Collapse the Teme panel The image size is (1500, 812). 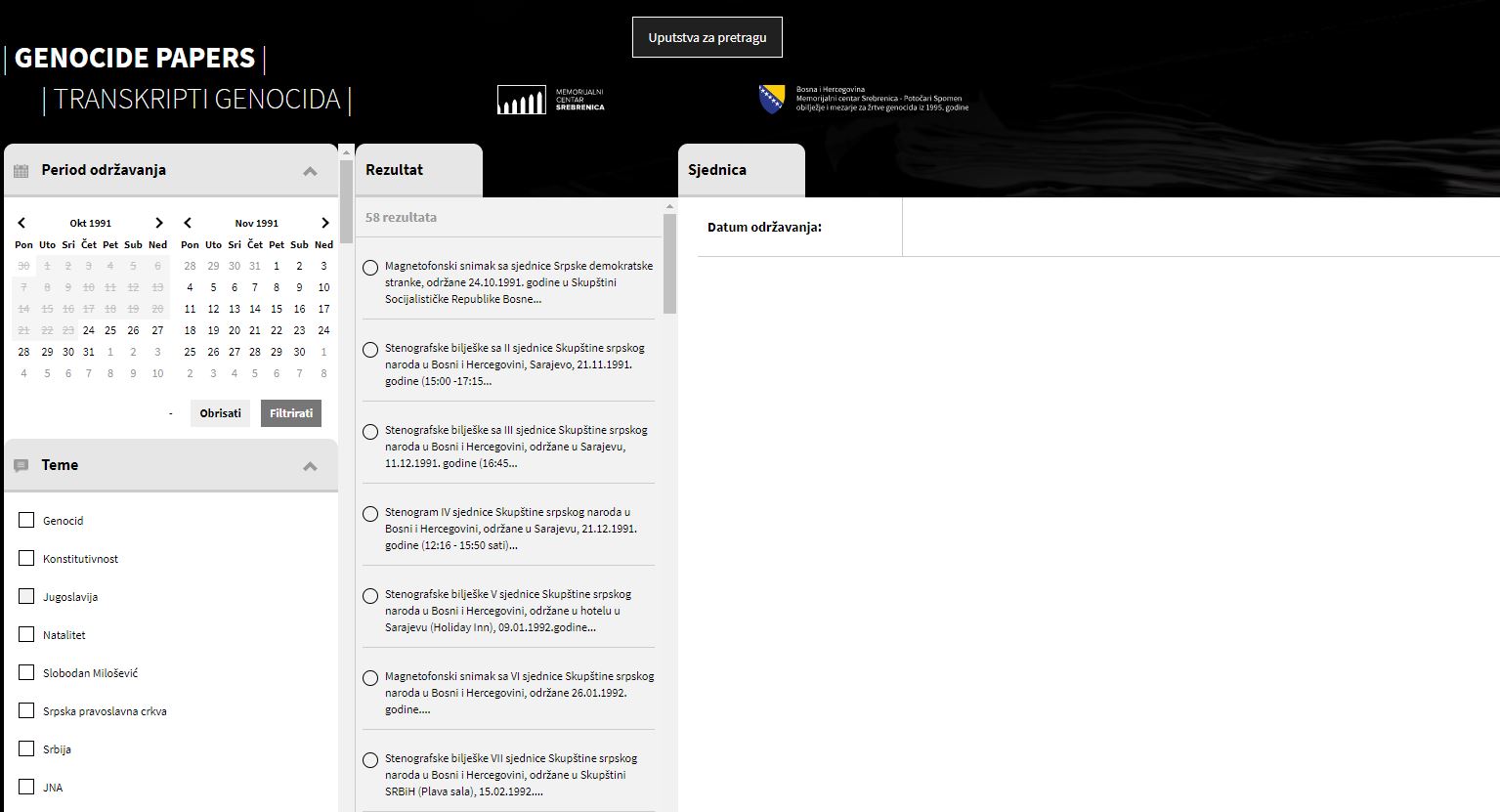tap(310, 466)
